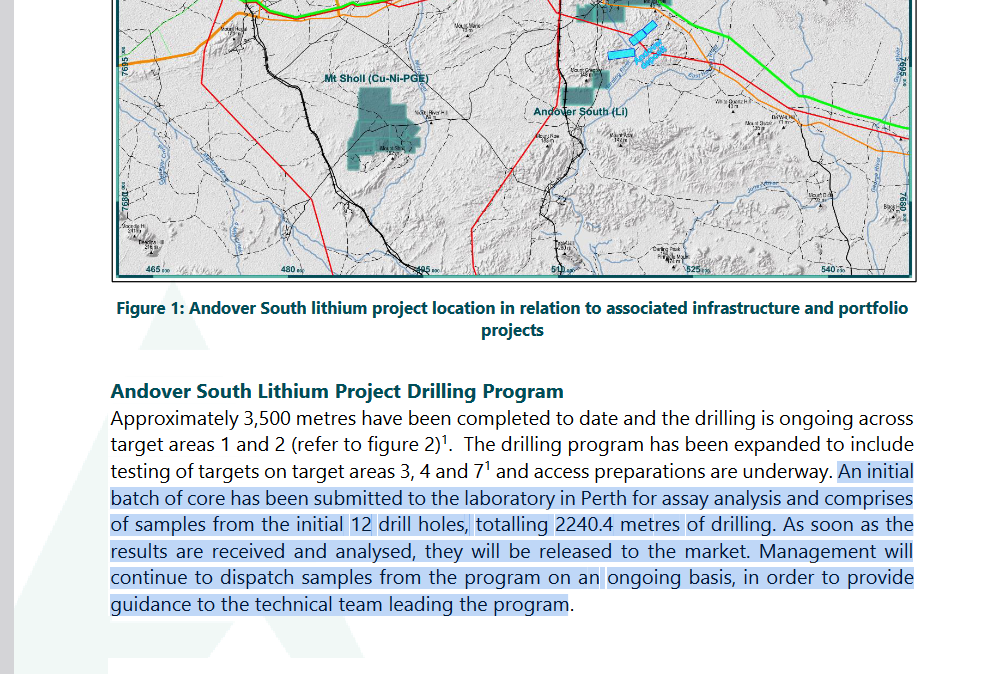The image size is (986, 674).
Task: Click the Andover South (Li) map label
Action: pos(580,111)
